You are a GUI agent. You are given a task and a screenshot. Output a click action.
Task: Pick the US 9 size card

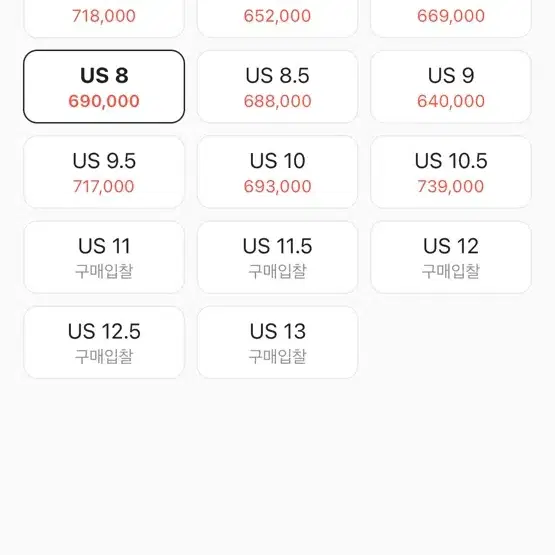[x=451, y=87]
